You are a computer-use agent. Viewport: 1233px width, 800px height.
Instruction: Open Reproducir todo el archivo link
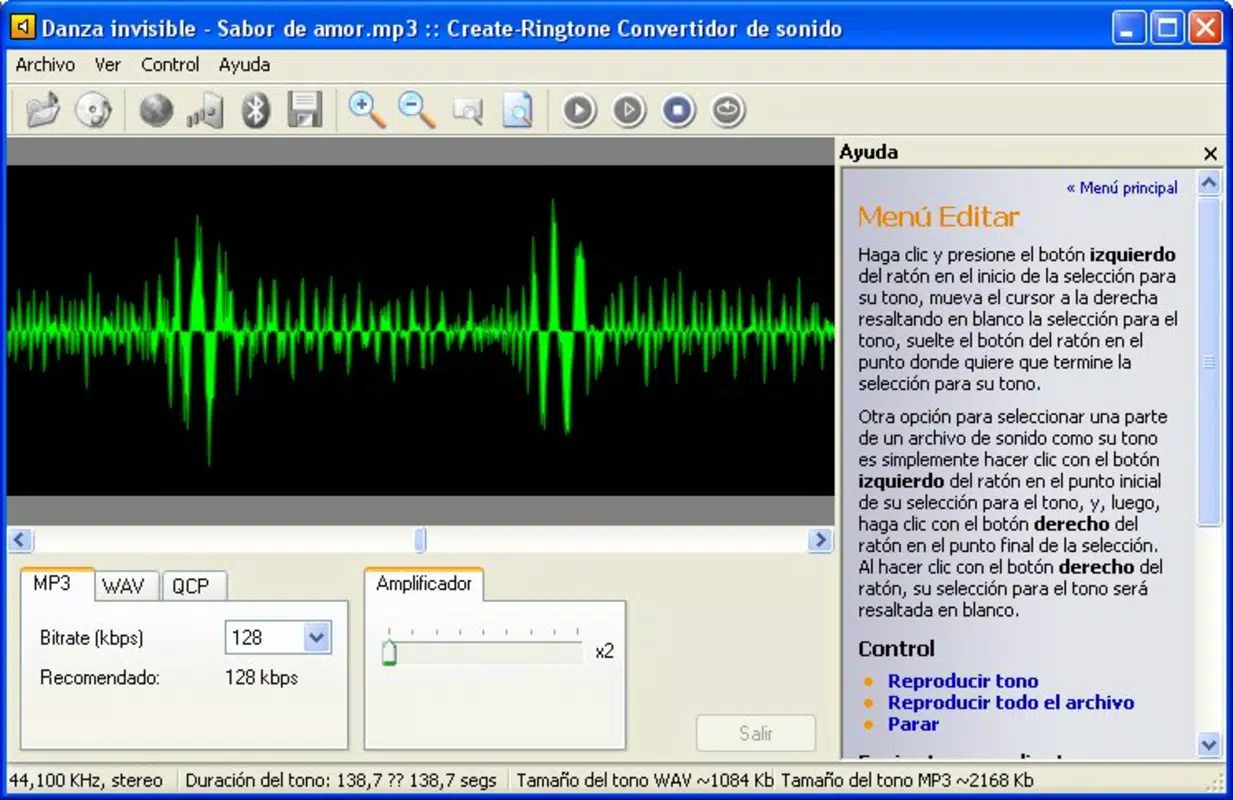(x=1011, y=702)
